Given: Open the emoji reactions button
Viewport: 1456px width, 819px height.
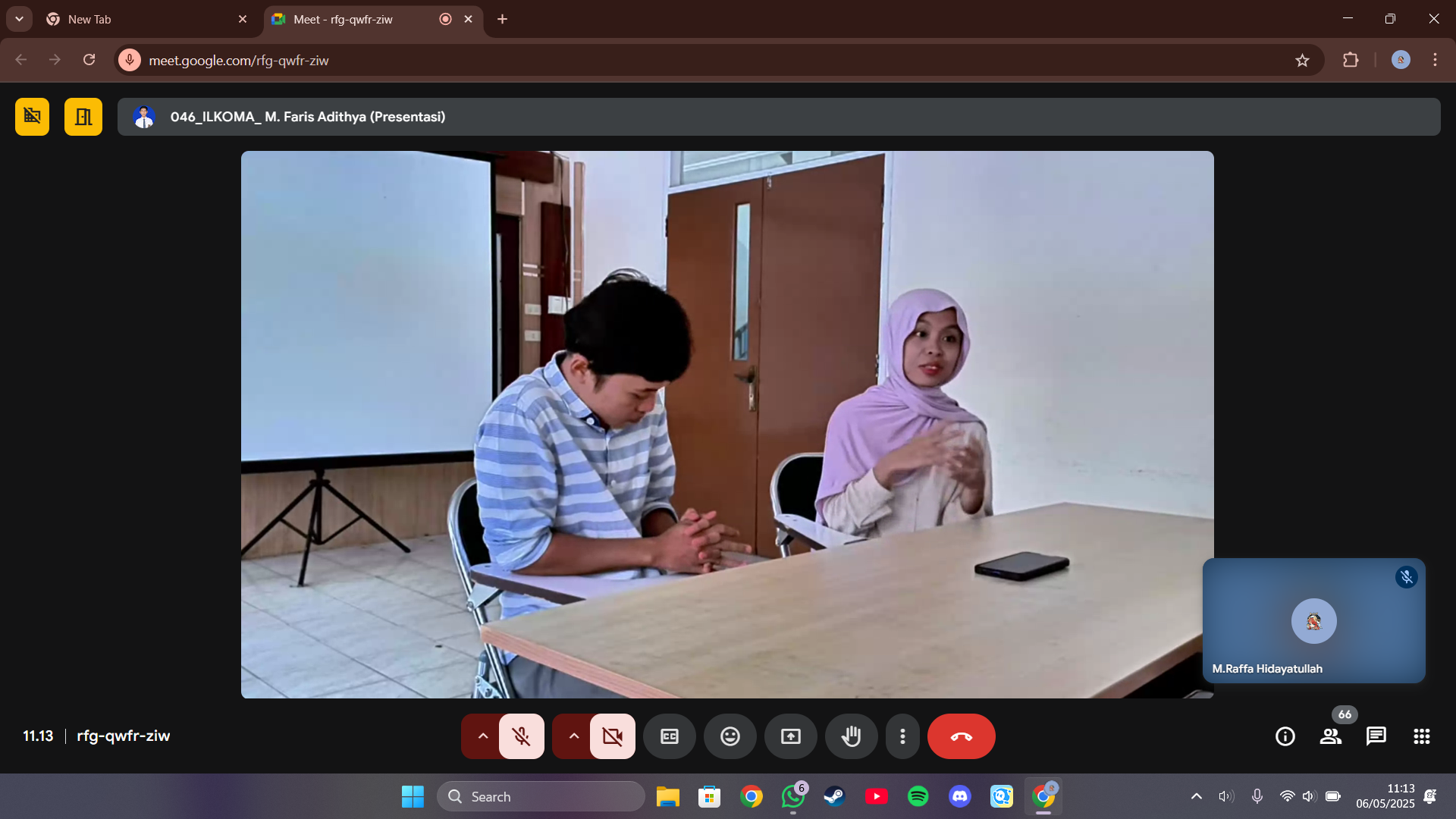Looking at the screenshot, I should 730,736.
